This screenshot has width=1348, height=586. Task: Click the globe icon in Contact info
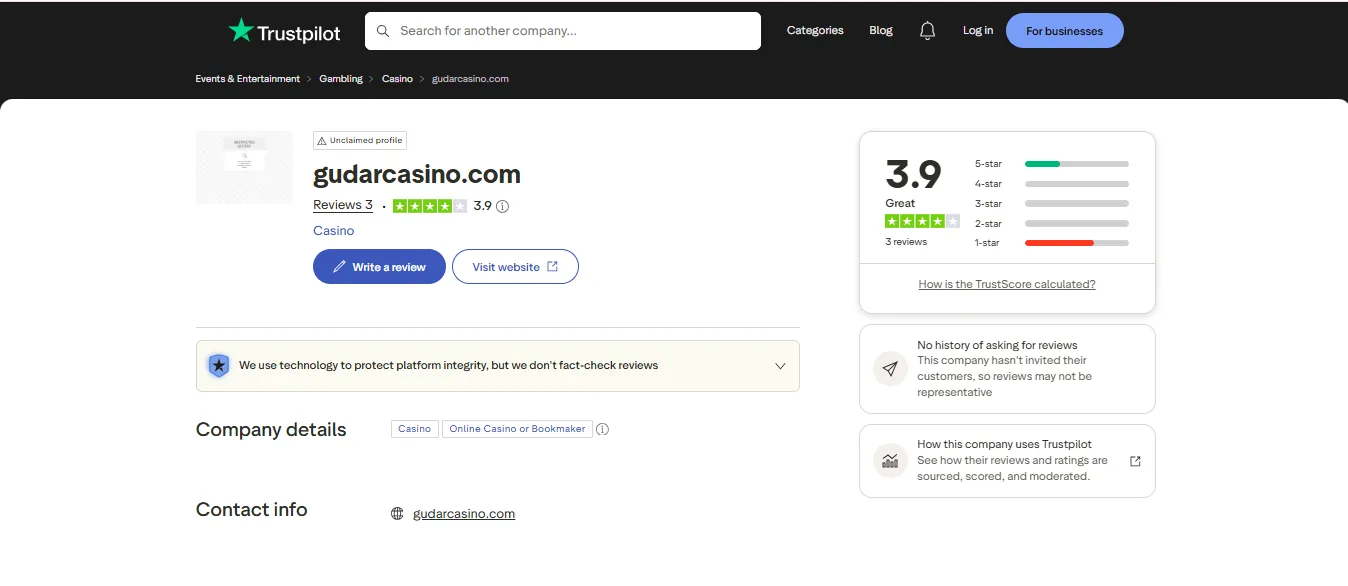(x=397, y=514)
